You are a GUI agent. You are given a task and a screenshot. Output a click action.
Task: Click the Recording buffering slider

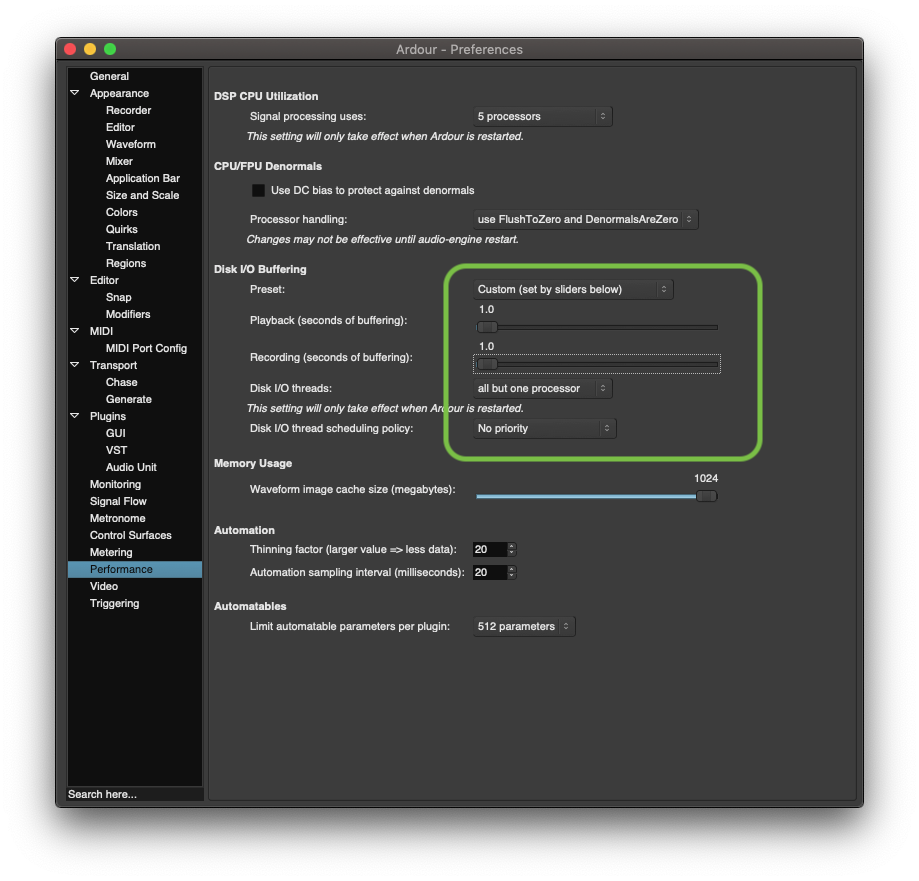[x=597, y=364]
